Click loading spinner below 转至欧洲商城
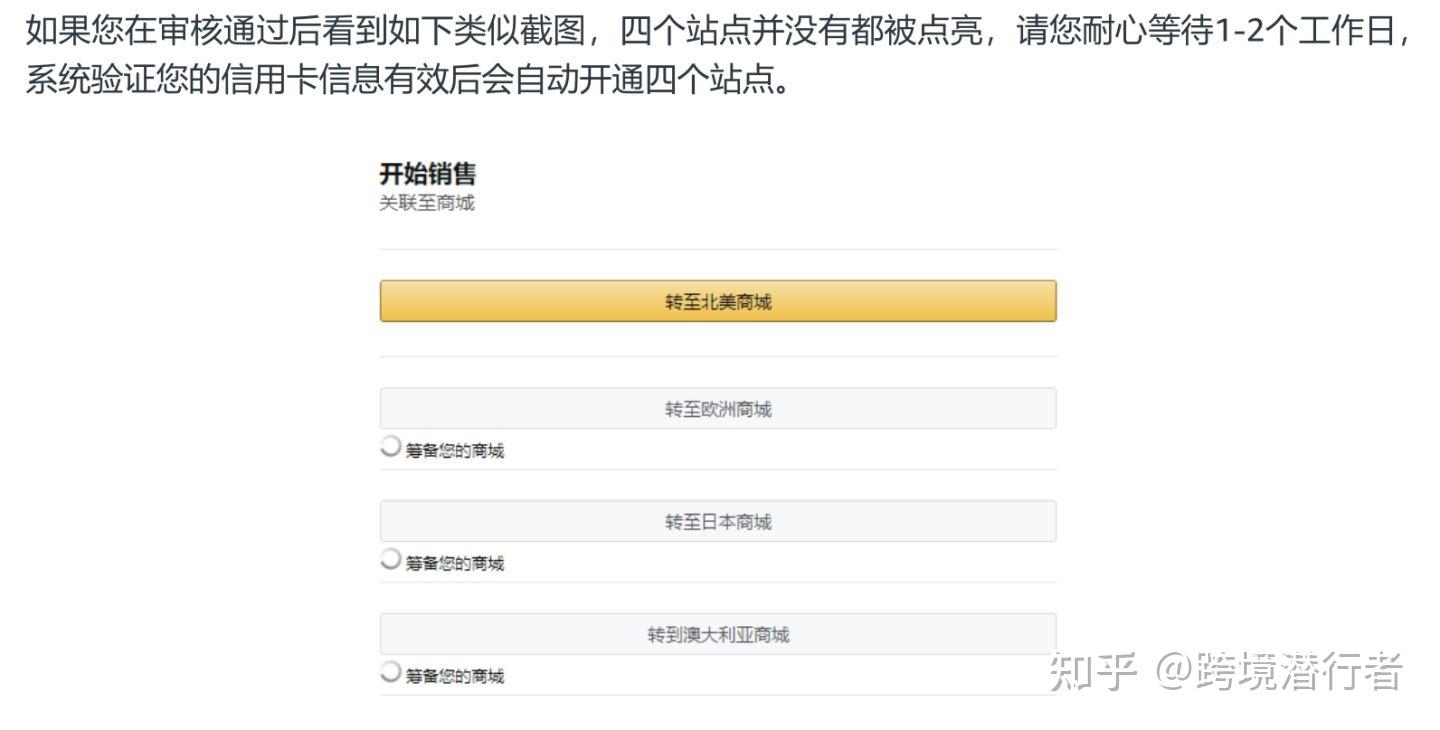This screenshot has height=730, width=1440. (x=391, y=447)
